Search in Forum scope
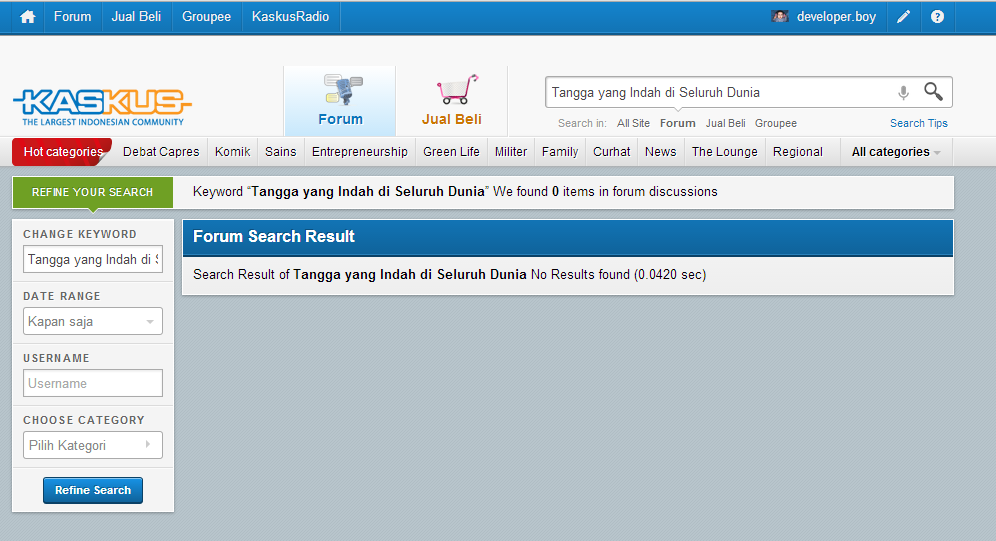Screen dimensions: 996x541 [678, 123]
